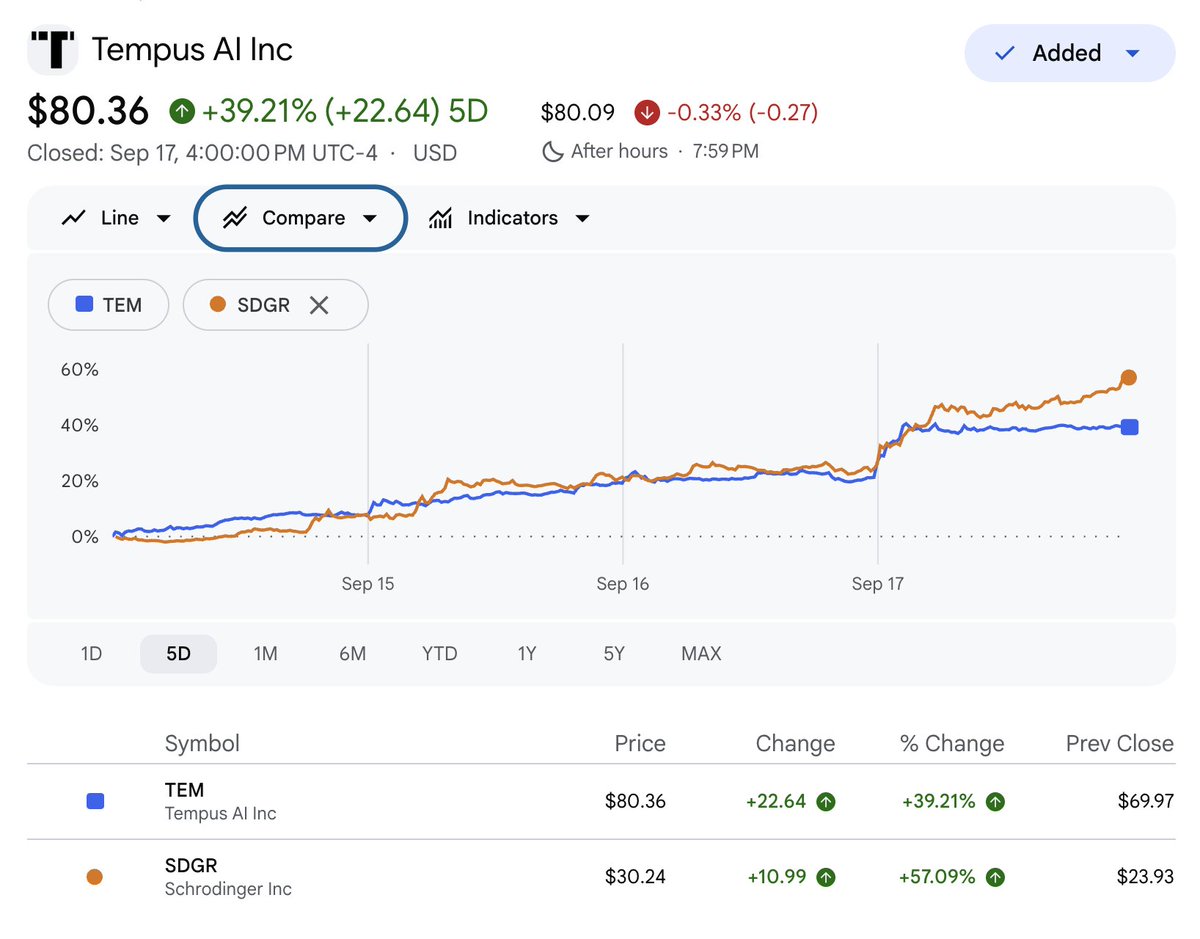
Task: Click the blue TEM endpoint marker on the chart
Action: (1129, 427)
